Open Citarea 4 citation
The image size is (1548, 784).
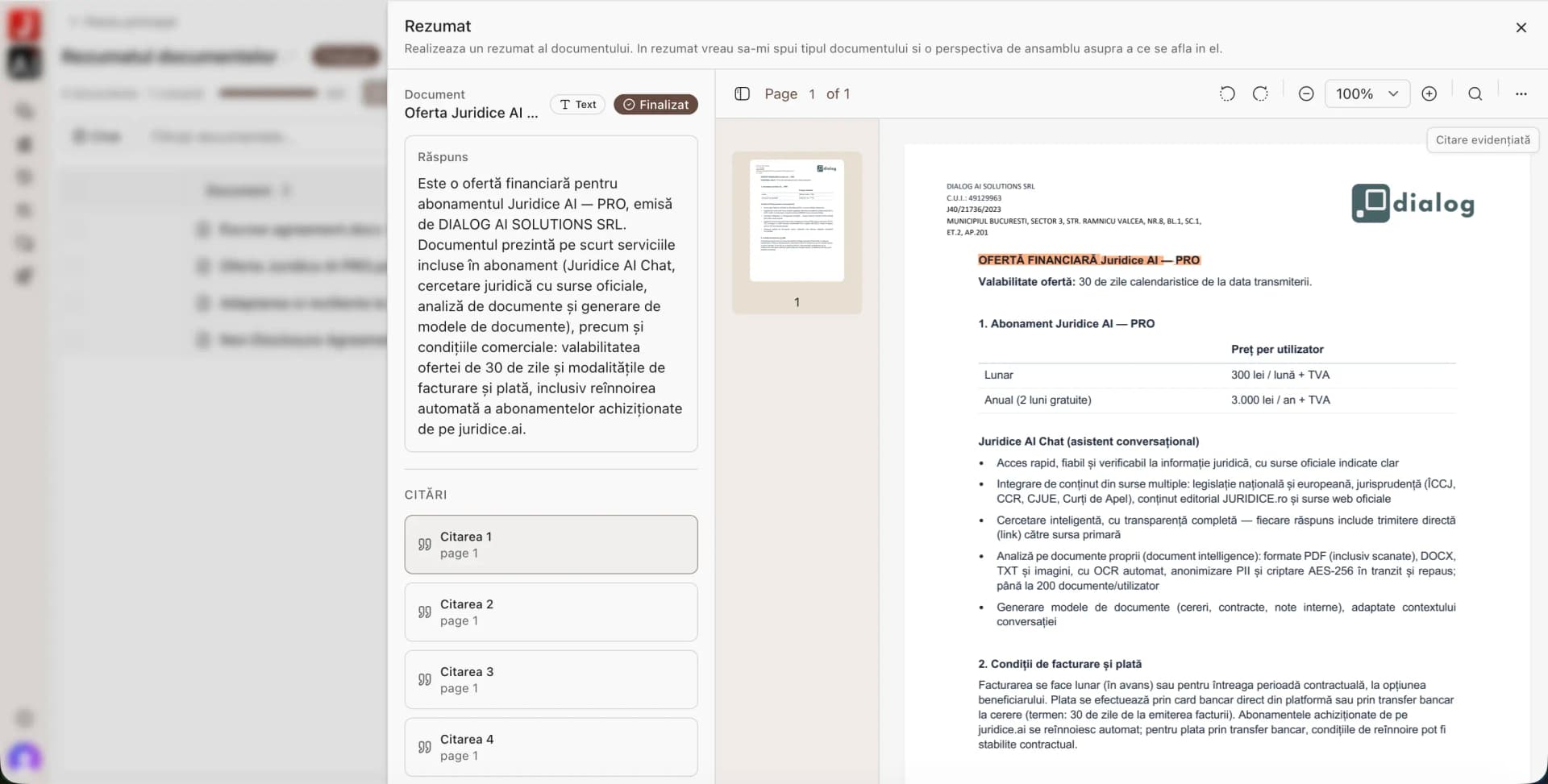pyautogui.click(x=551, y=748)
